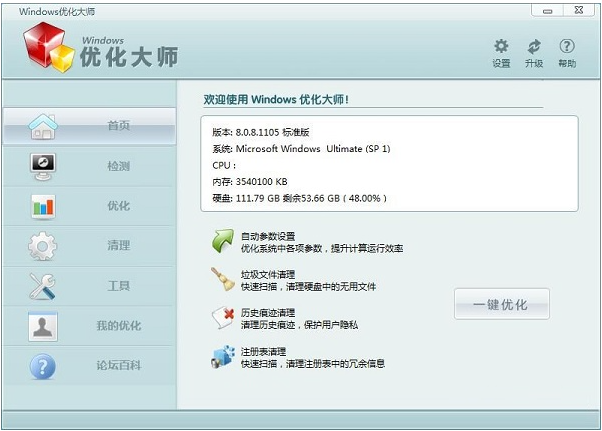Switch to the 清理 sidebar tab
Screen dimensions: 602x431
coord(118,246)
